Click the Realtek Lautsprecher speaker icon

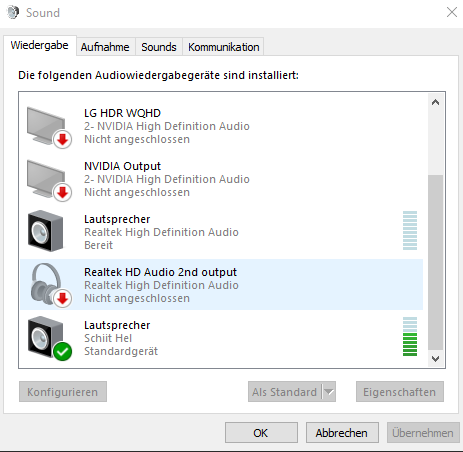tap(45, 231)
